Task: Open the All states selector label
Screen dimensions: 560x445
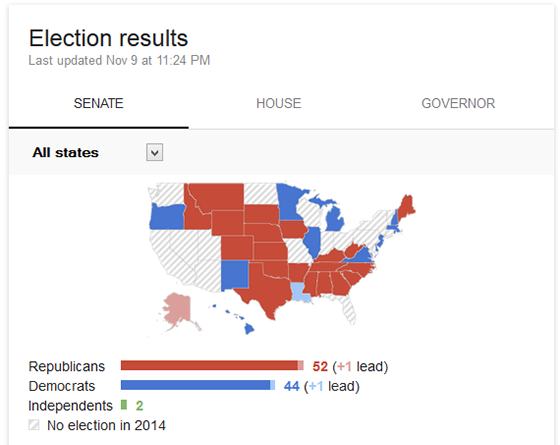Action: tap(65, 152)
